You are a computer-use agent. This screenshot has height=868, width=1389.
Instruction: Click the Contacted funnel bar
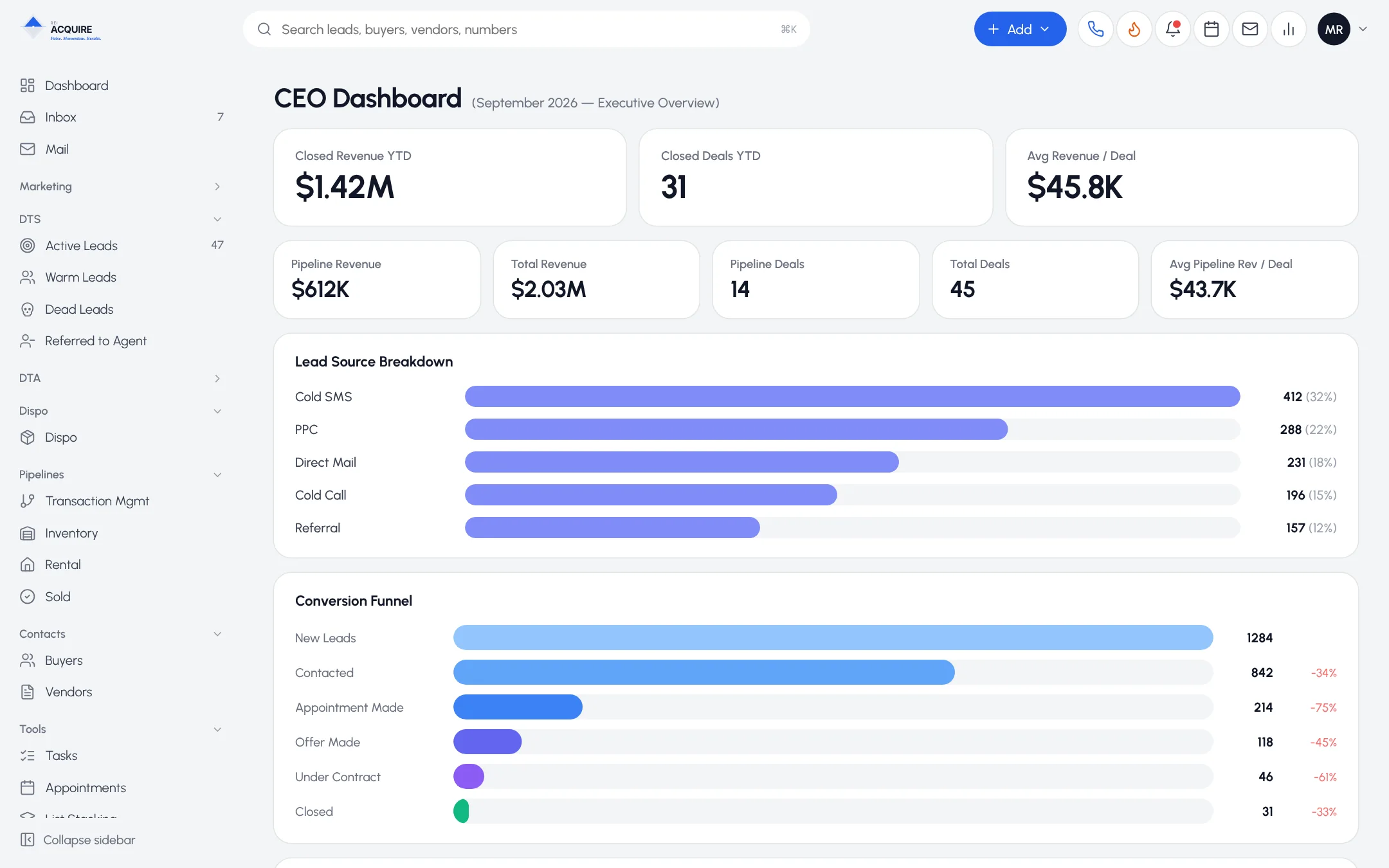tap(704, 673)
